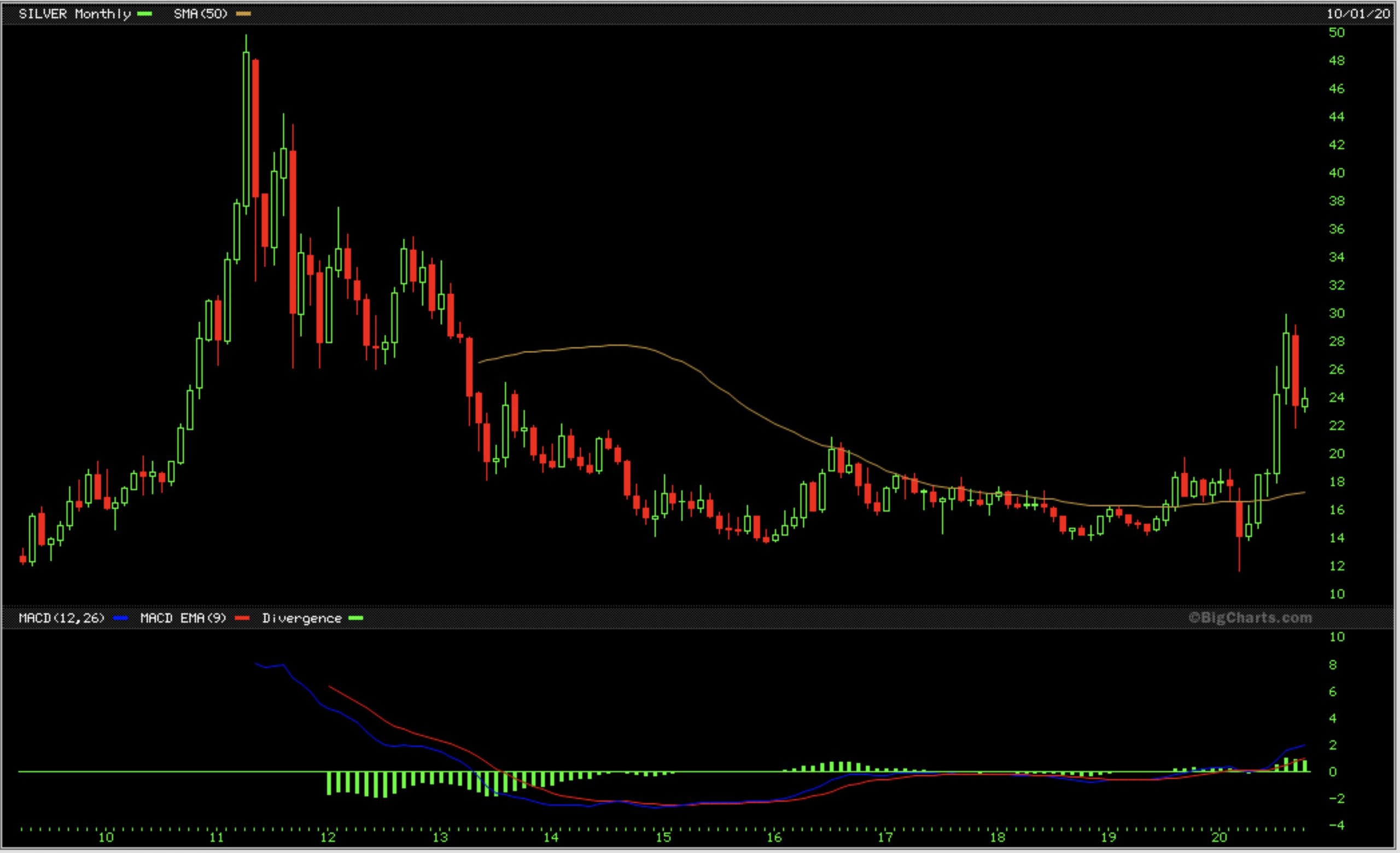Screen dimensions: 1400x853
Task: Click year 20 on the time axis
Action: tap(1219, 837)
